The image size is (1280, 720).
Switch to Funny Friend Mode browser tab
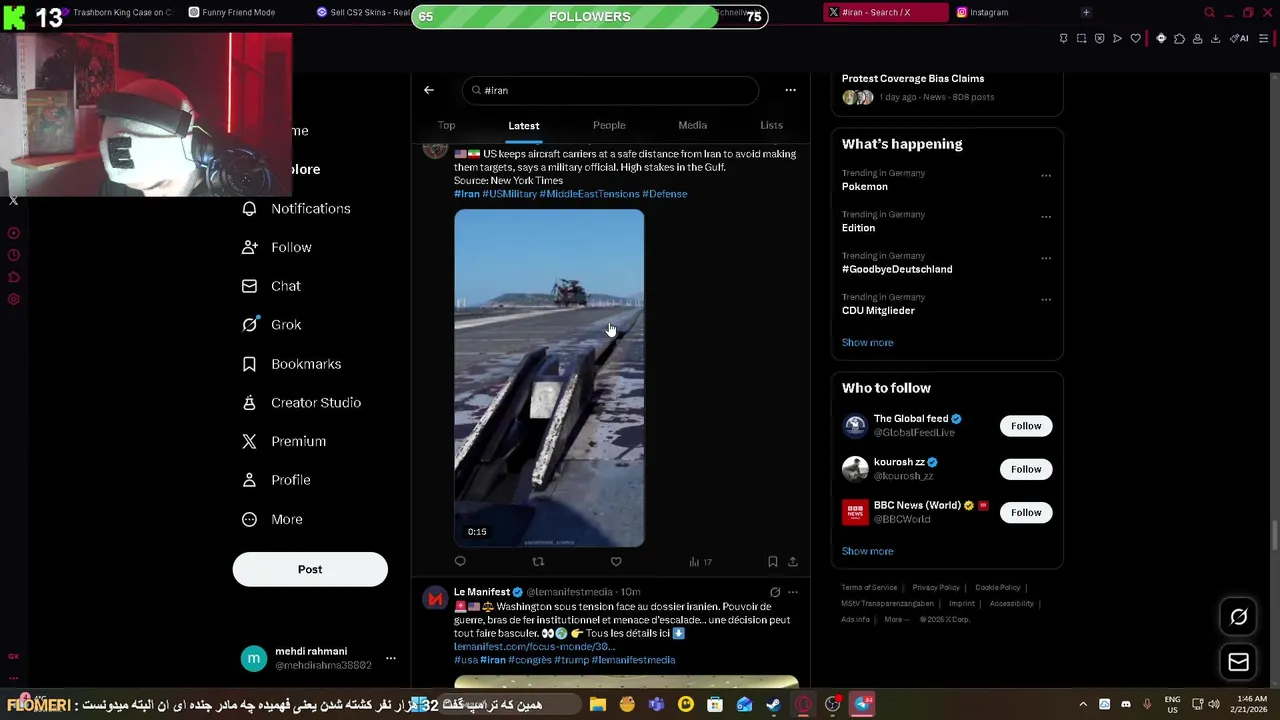232,12
